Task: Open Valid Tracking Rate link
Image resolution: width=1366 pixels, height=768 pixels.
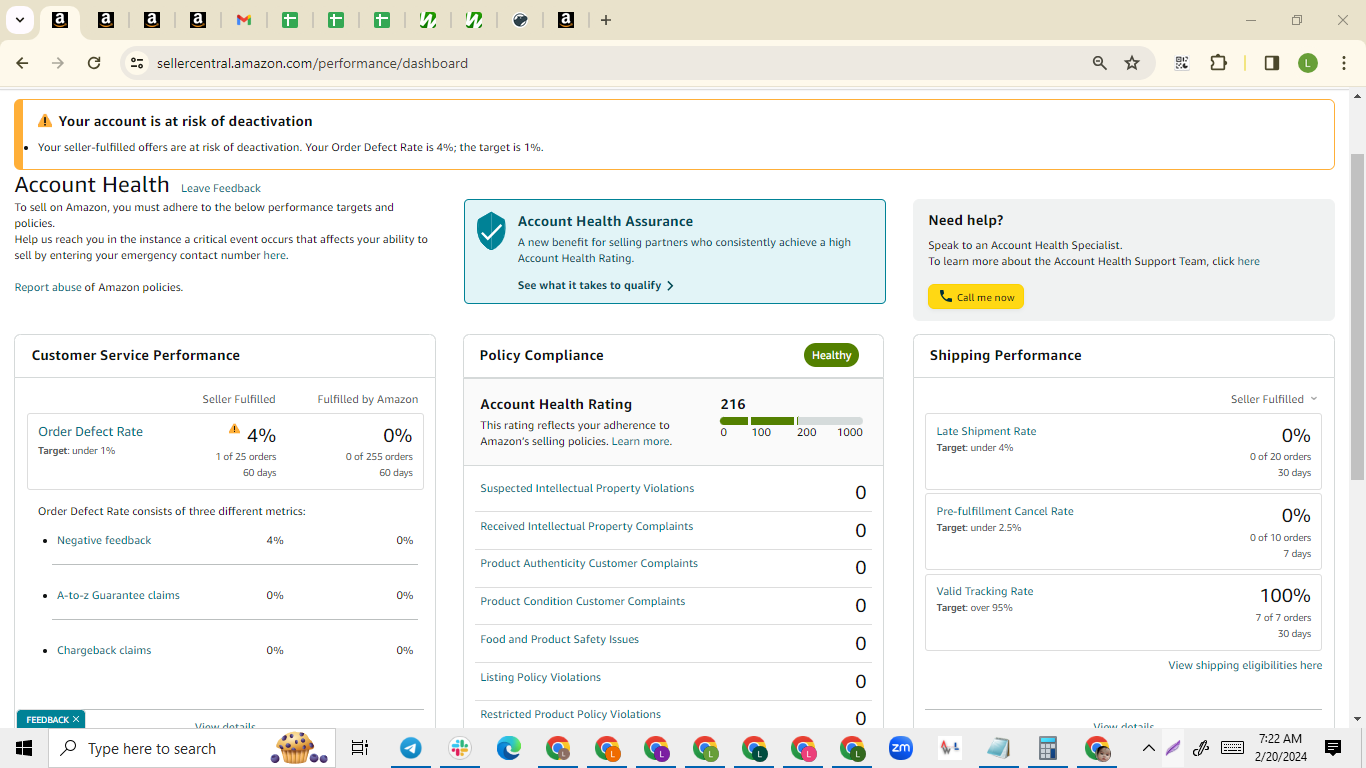Action: pos(985,592)
